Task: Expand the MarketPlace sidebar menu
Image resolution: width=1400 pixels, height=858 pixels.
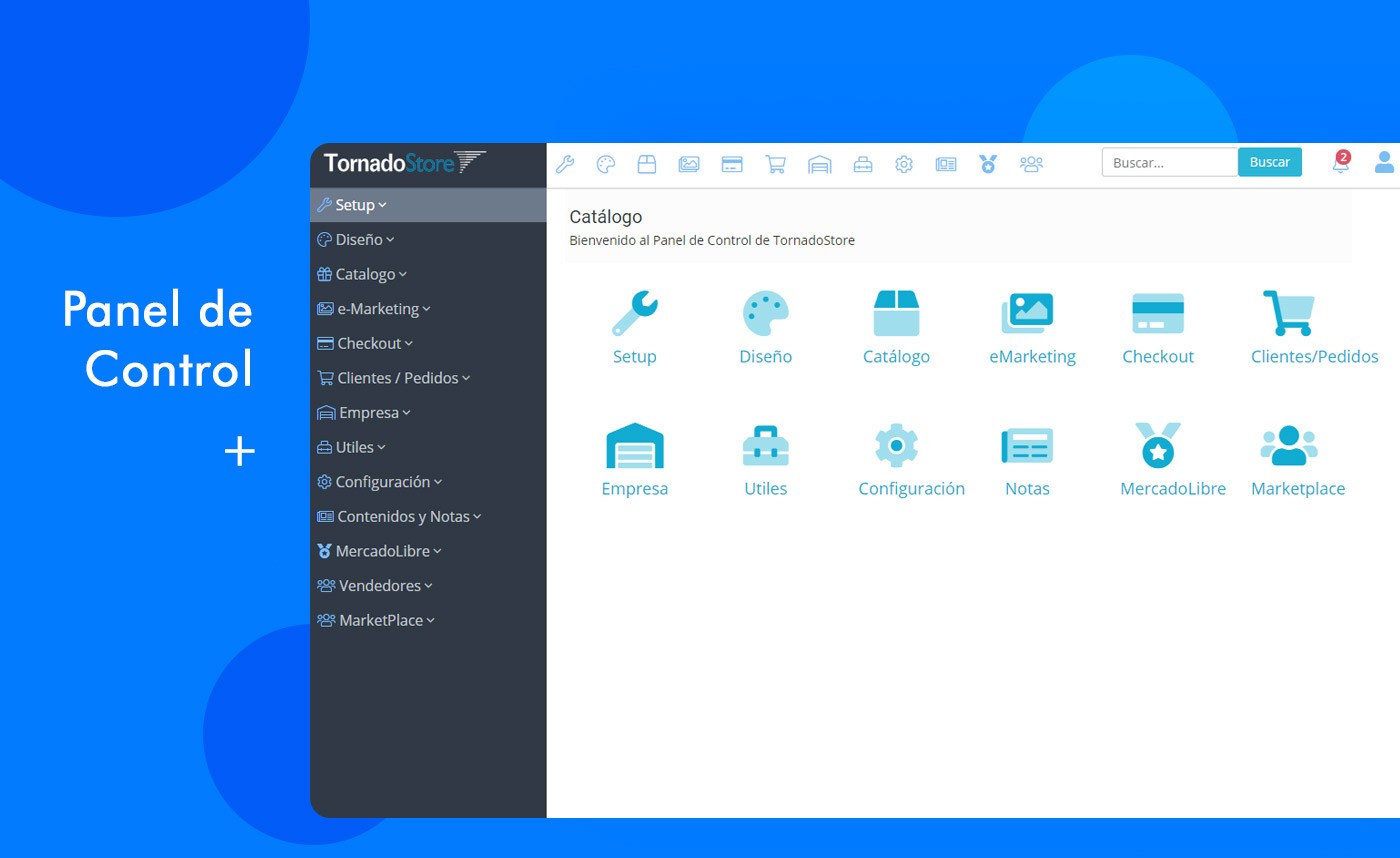Action: tap(428, 620)
